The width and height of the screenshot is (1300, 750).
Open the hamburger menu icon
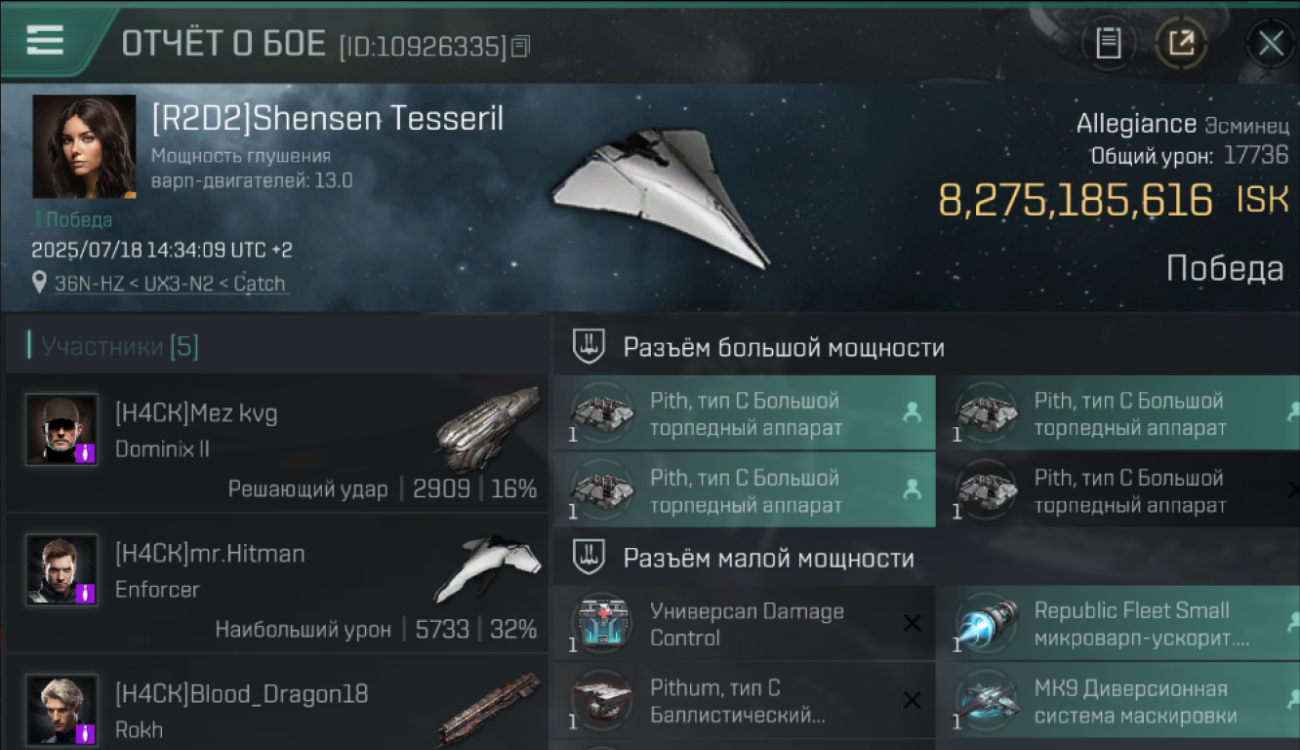tap(45, 40)
